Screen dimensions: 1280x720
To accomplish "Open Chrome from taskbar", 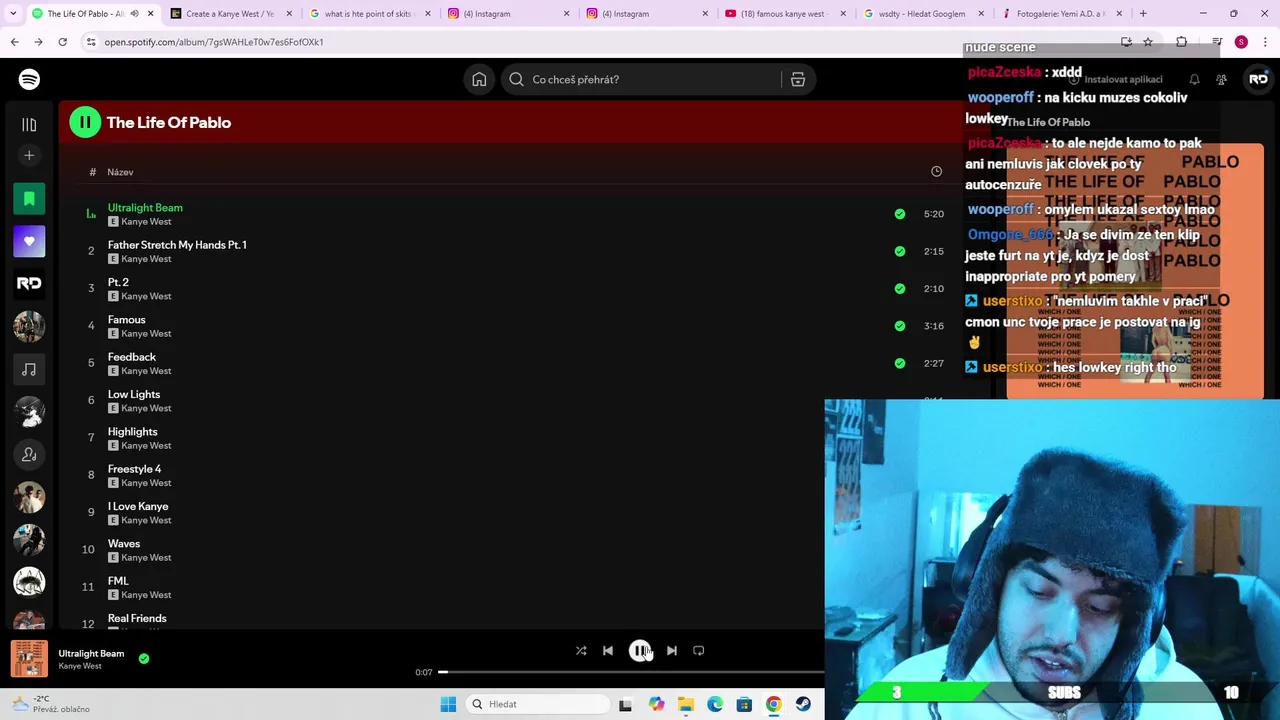I will point(773,704).
